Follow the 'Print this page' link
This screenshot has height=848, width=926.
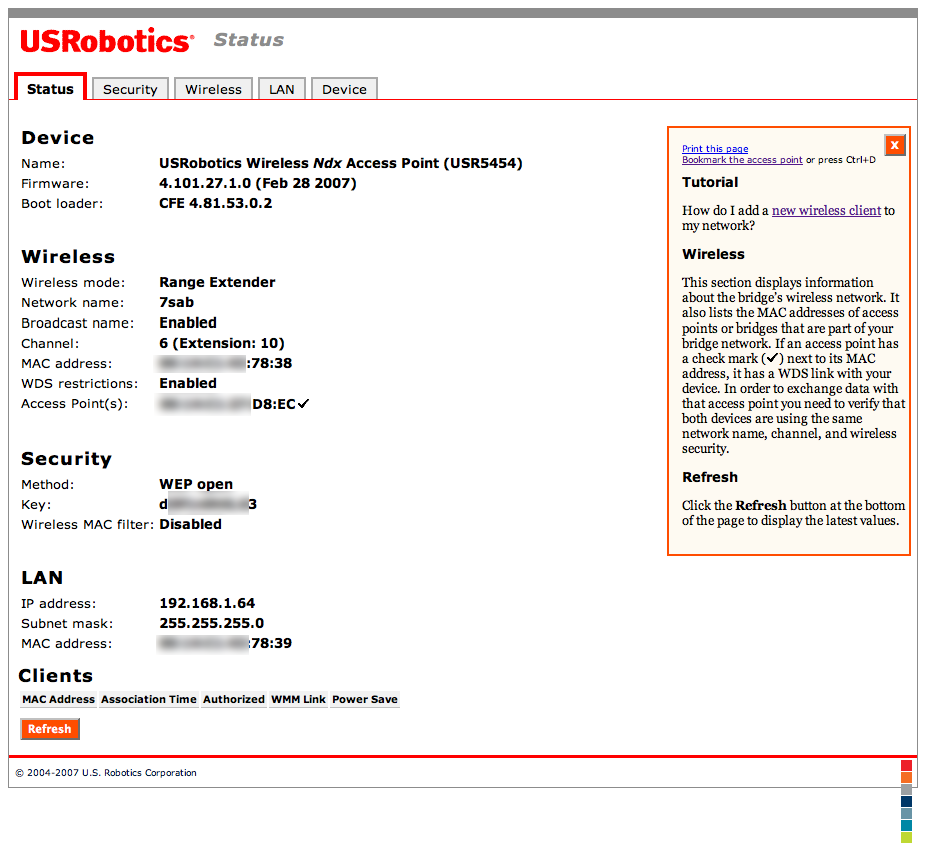click(715, 149)
